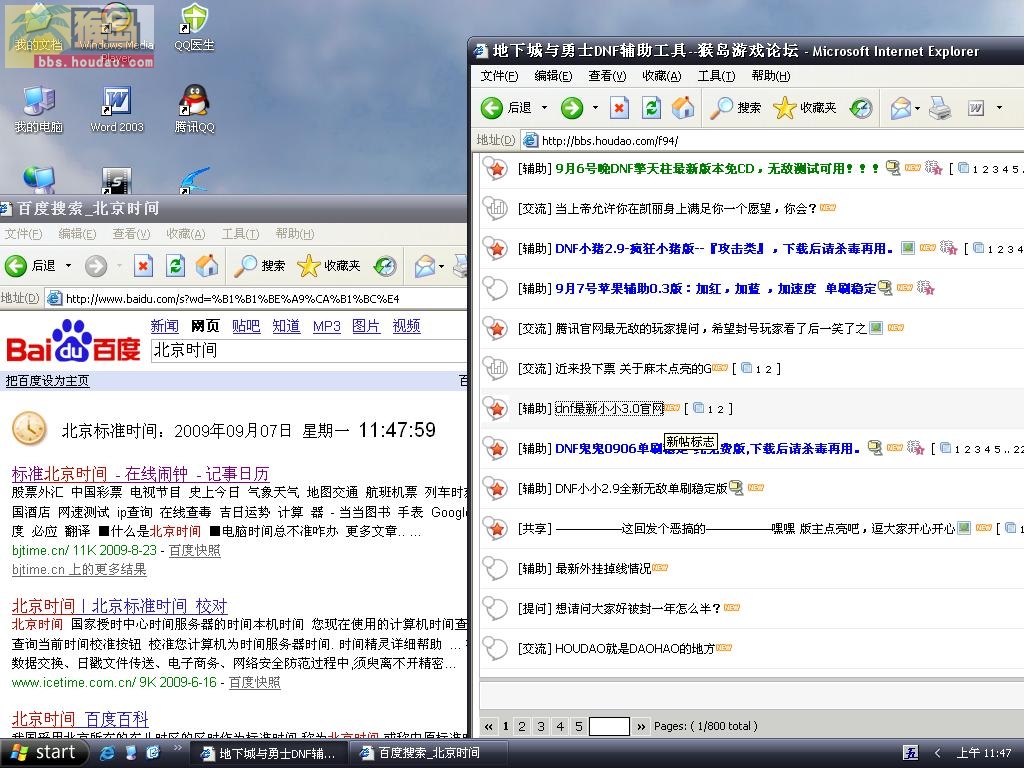Open Favorites (收藏夹) in Baidu window toolbar
Image resolution: width=1024 pixels, height=768 pixels.
[328, 266]
